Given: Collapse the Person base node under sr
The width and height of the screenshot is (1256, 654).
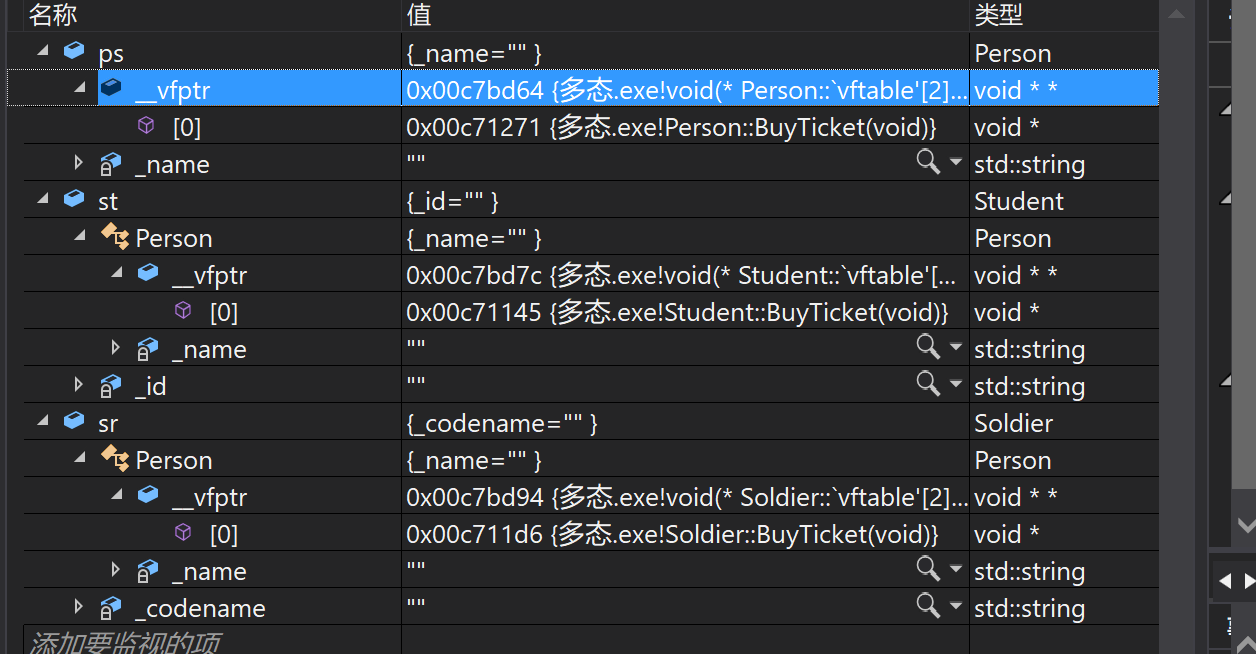Looking at the screenshot, I should tap(80, 459).
